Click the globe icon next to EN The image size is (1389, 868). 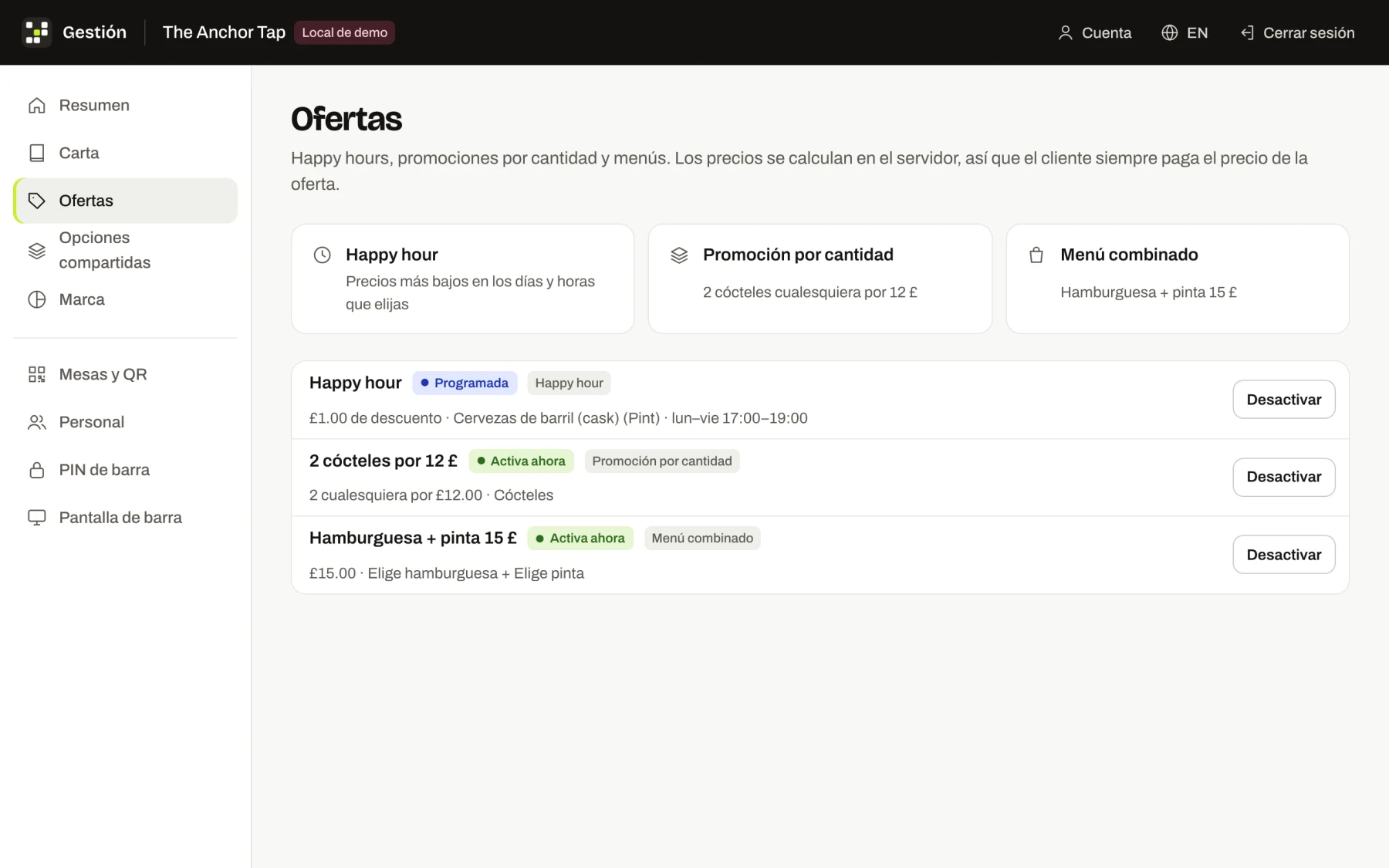[1170, 32]
